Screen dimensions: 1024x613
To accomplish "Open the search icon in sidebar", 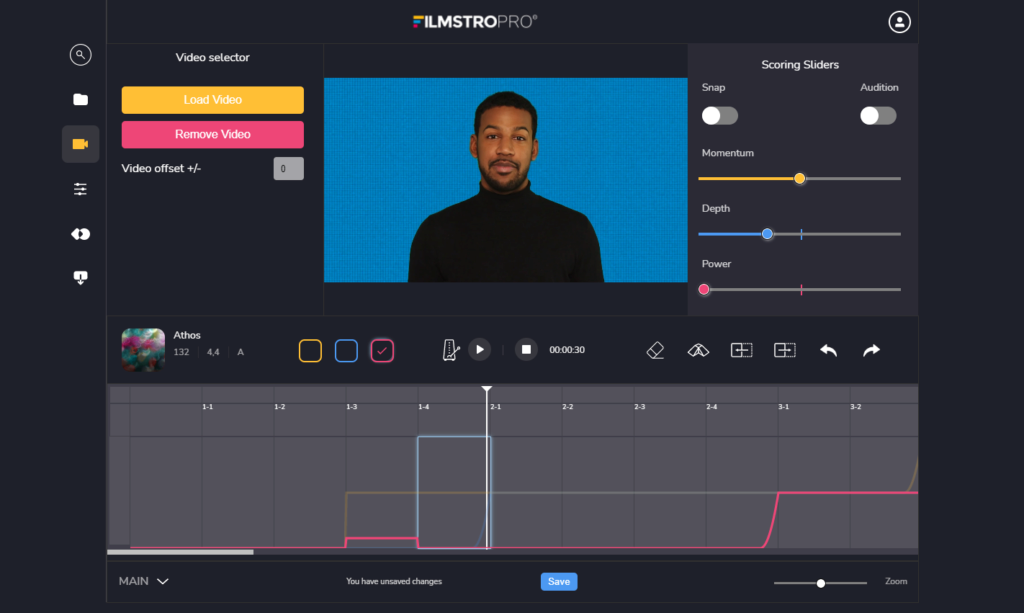I will pos(80,55).
